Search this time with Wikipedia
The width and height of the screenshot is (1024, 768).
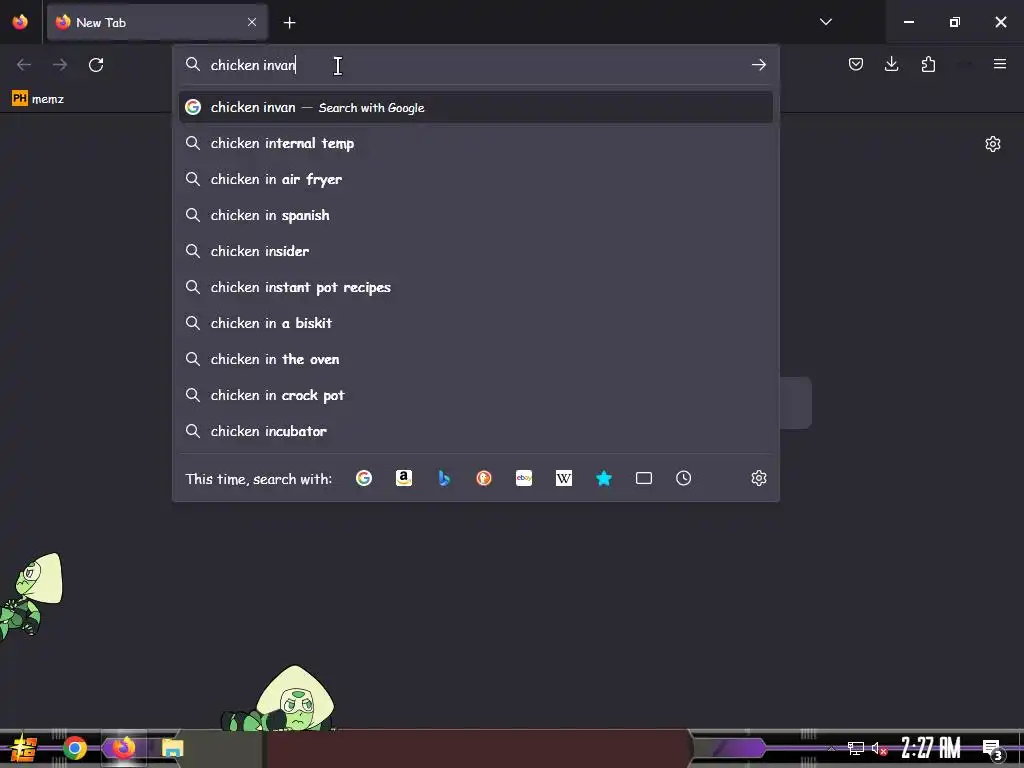point(564,478)
